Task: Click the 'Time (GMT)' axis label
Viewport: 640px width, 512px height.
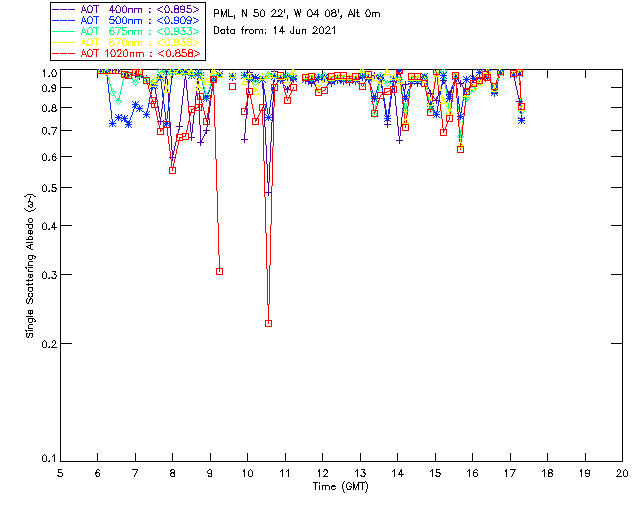Action: [x=340, y=487]
